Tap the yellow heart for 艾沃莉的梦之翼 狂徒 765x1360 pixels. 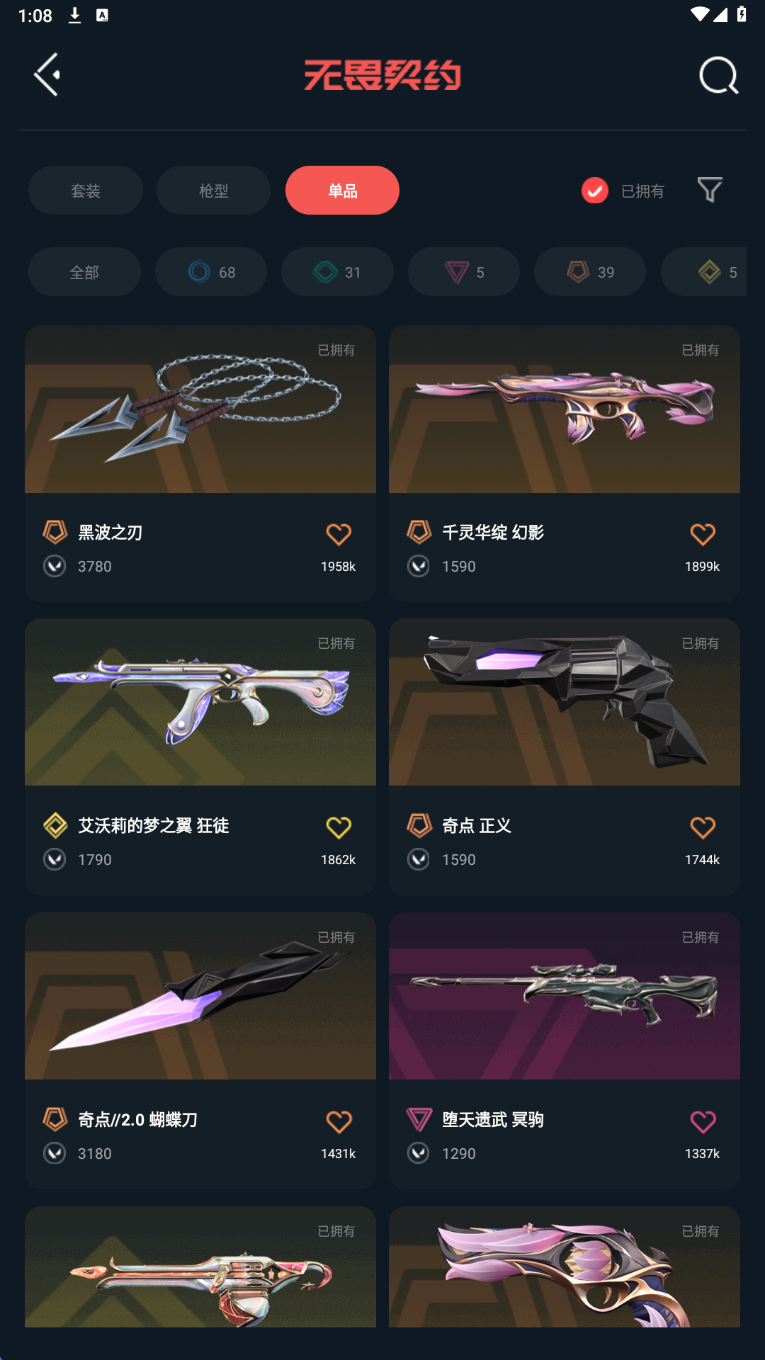(339, 827)
